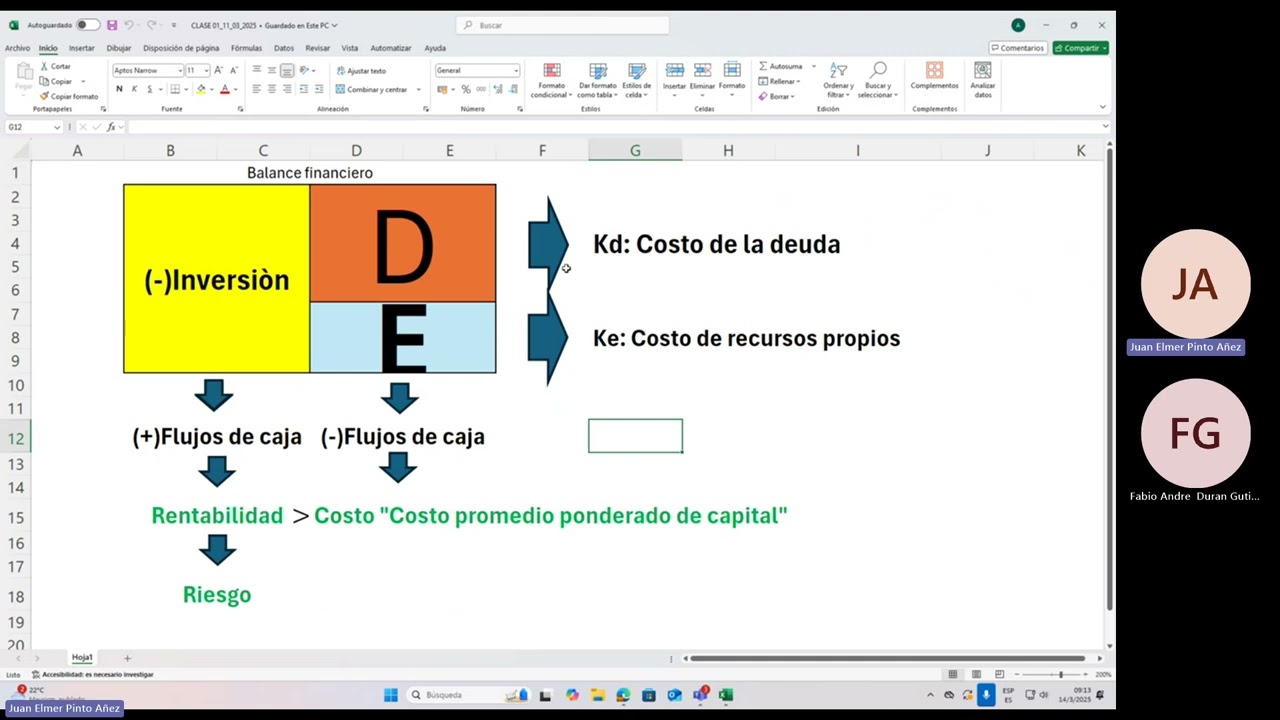The image size is (1280, 720).
Task: Click Dar formato como tabla icon
Action: point(598,71)
